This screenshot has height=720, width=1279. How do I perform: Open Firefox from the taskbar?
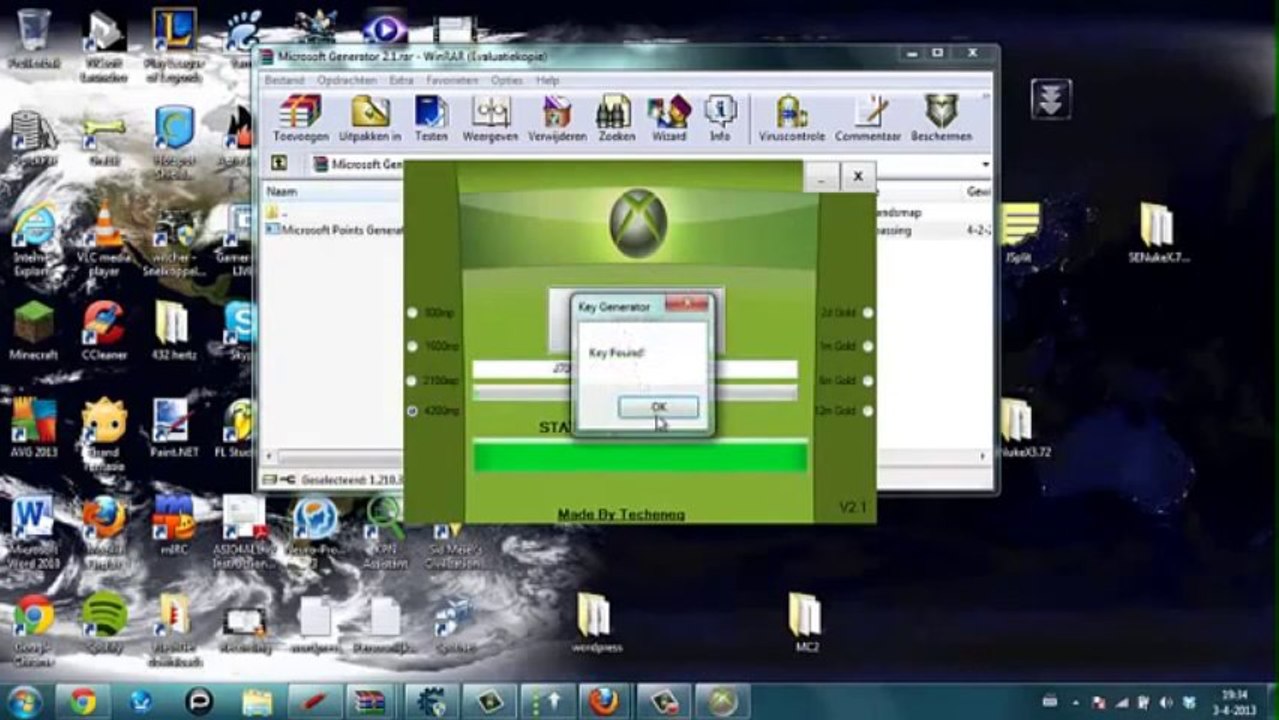pyautogui.click(x=603, y=702)
